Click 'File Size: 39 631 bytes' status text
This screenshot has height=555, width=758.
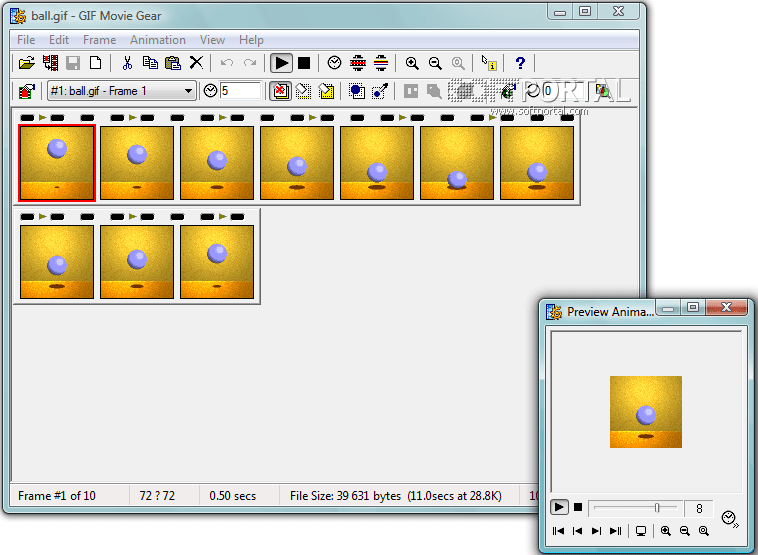pos(345,496)
